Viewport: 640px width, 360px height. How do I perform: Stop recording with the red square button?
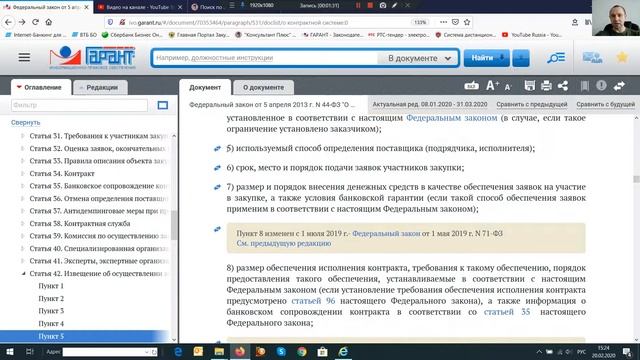coord(370,6)
